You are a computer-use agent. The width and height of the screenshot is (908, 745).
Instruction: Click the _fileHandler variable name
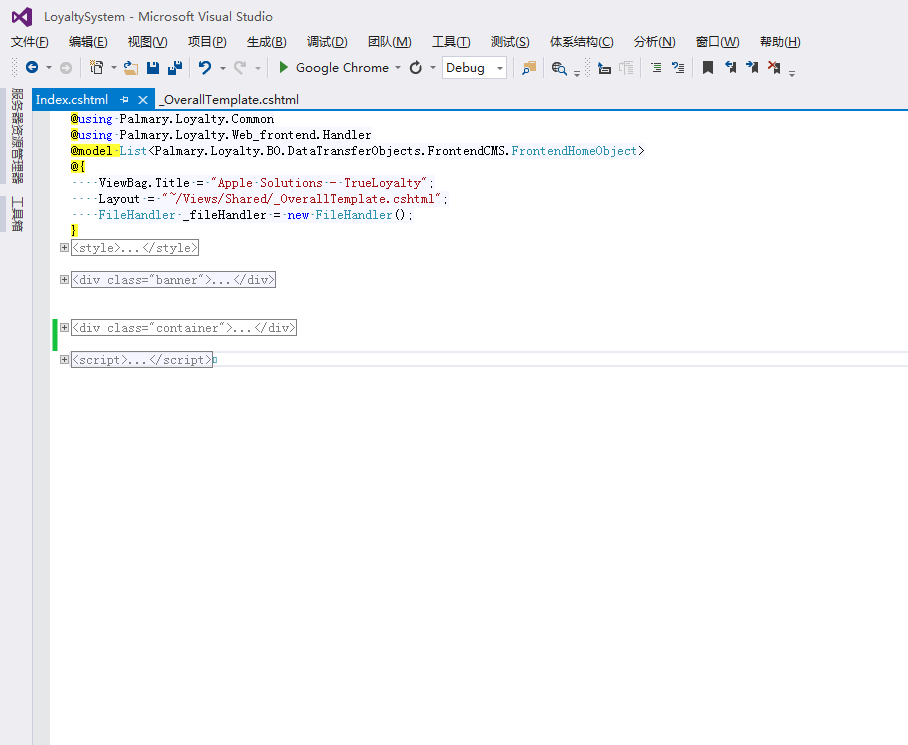point(224,215)
